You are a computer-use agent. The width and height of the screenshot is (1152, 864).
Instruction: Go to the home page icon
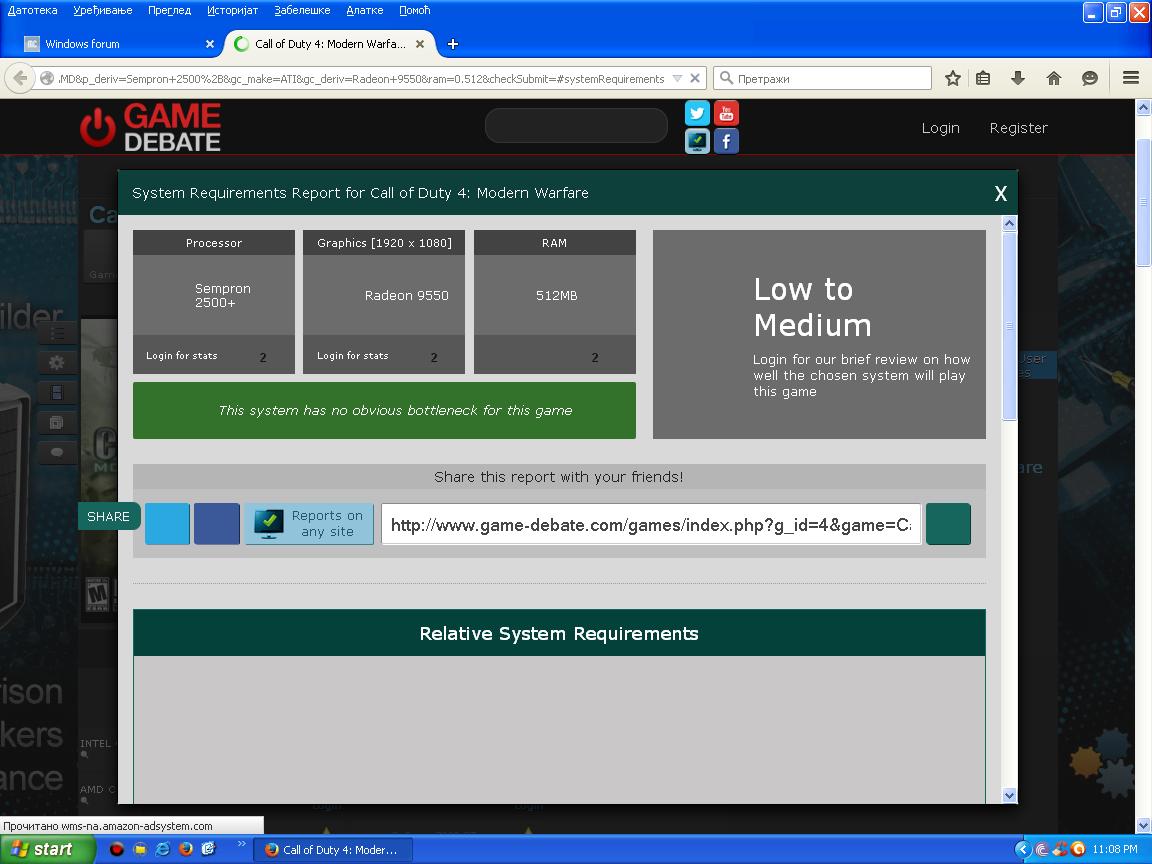pyautogui.click(x=1054, y=78)
